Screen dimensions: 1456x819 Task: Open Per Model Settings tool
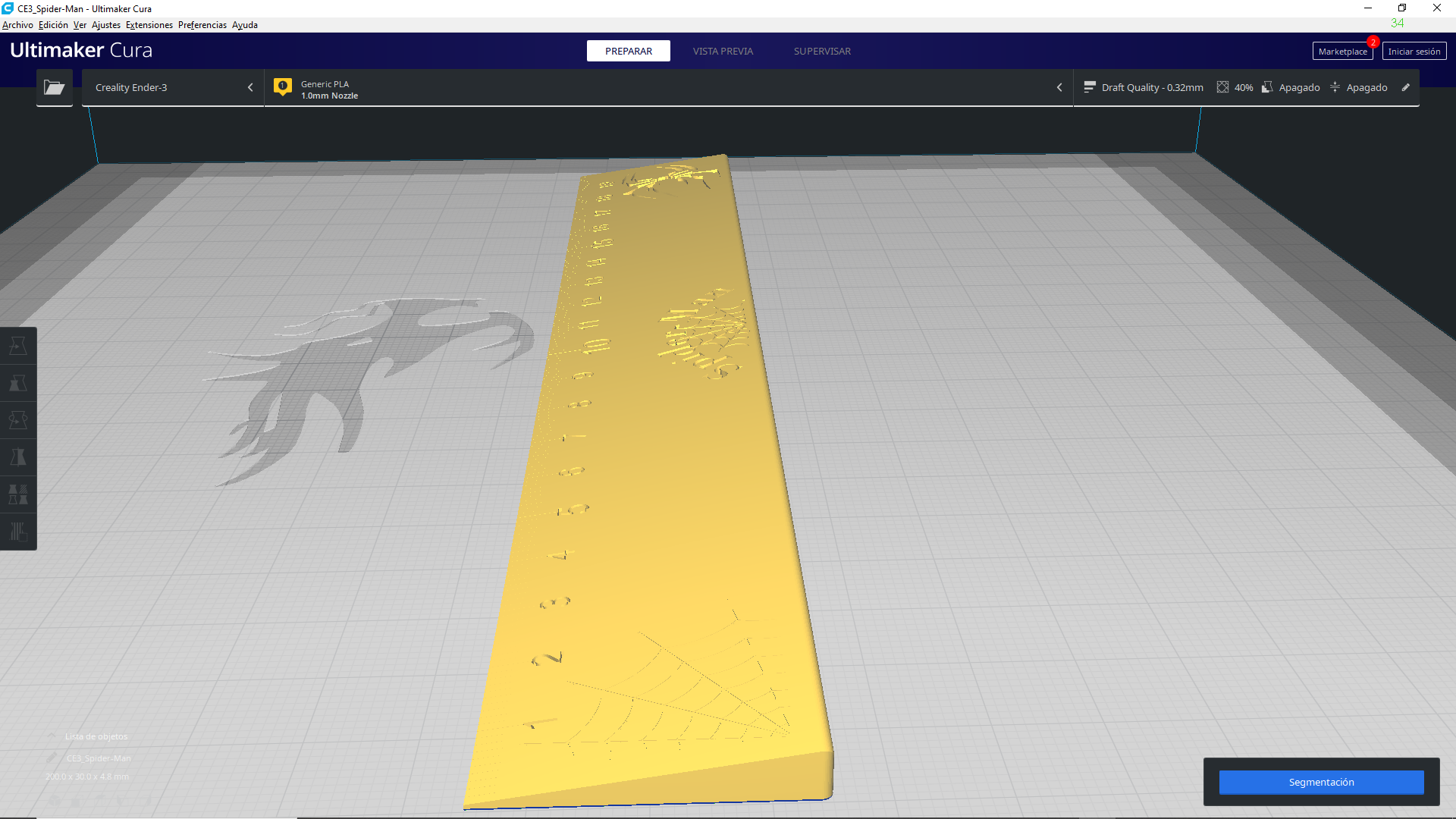tap(18, 496)
